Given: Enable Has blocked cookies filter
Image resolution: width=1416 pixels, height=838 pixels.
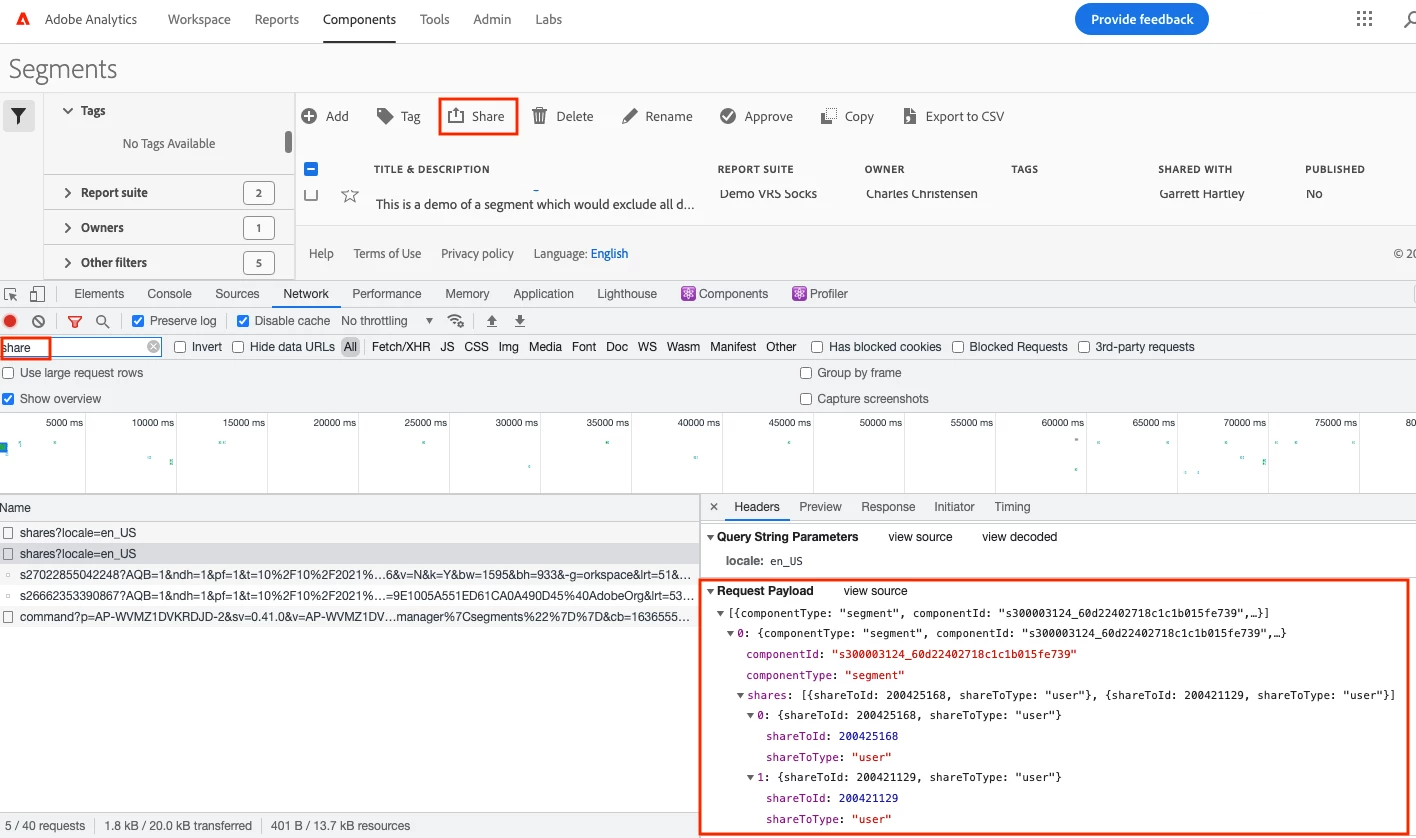Looking at the screenshot, I should pos(817,347).
